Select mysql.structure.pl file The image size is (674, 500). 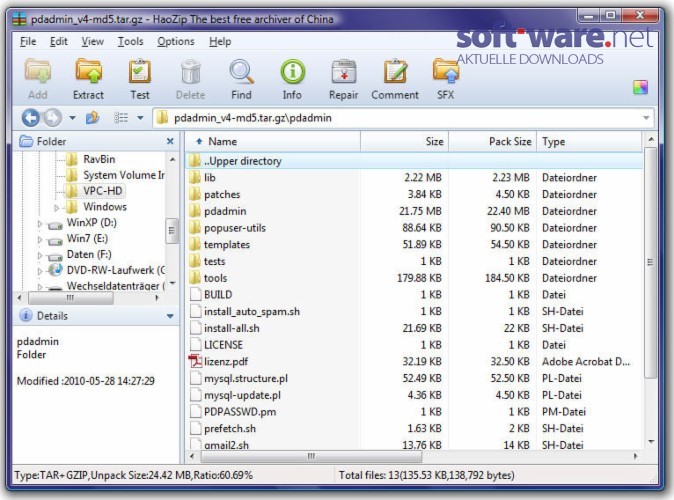(x=414, y=378)
